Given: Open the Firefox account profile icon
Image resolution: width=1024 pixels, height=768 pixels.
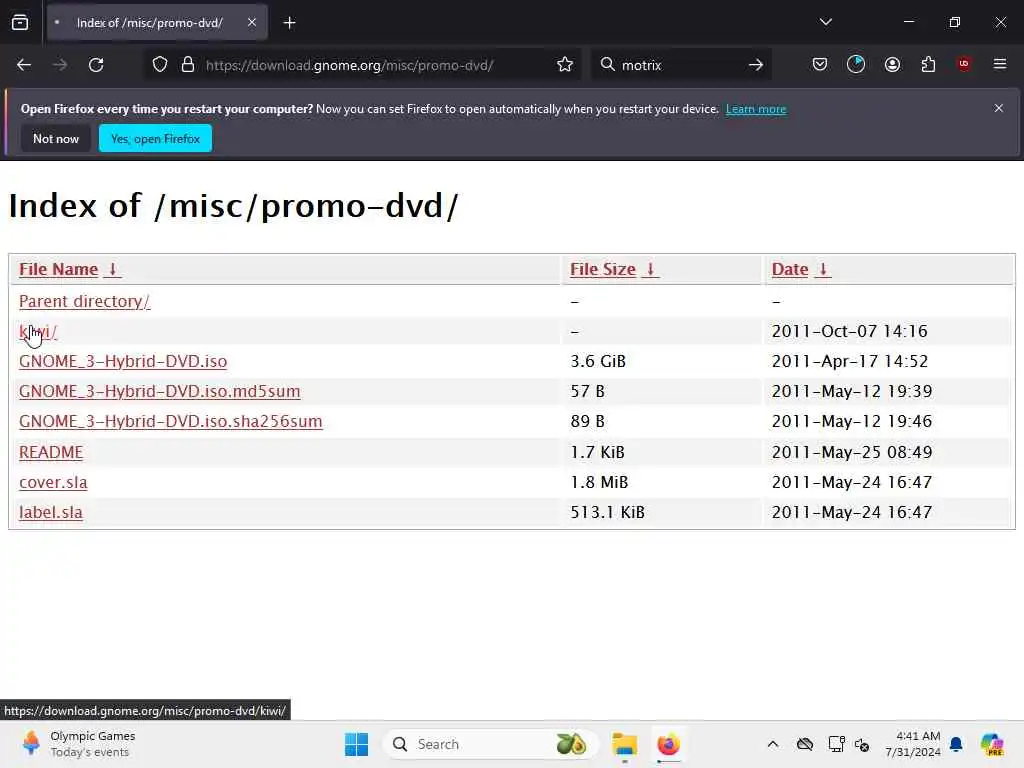Looking at the screenshot, I should coord(892,64).
